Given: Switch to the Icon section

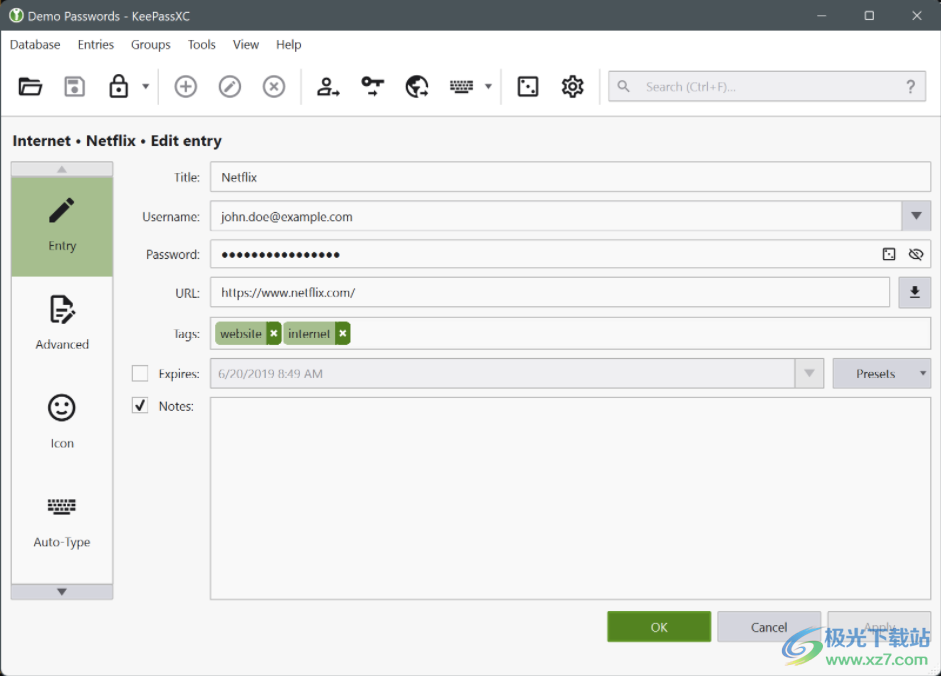Looking at the screenshot, I should pyautogui.click(x=62, y=423).
